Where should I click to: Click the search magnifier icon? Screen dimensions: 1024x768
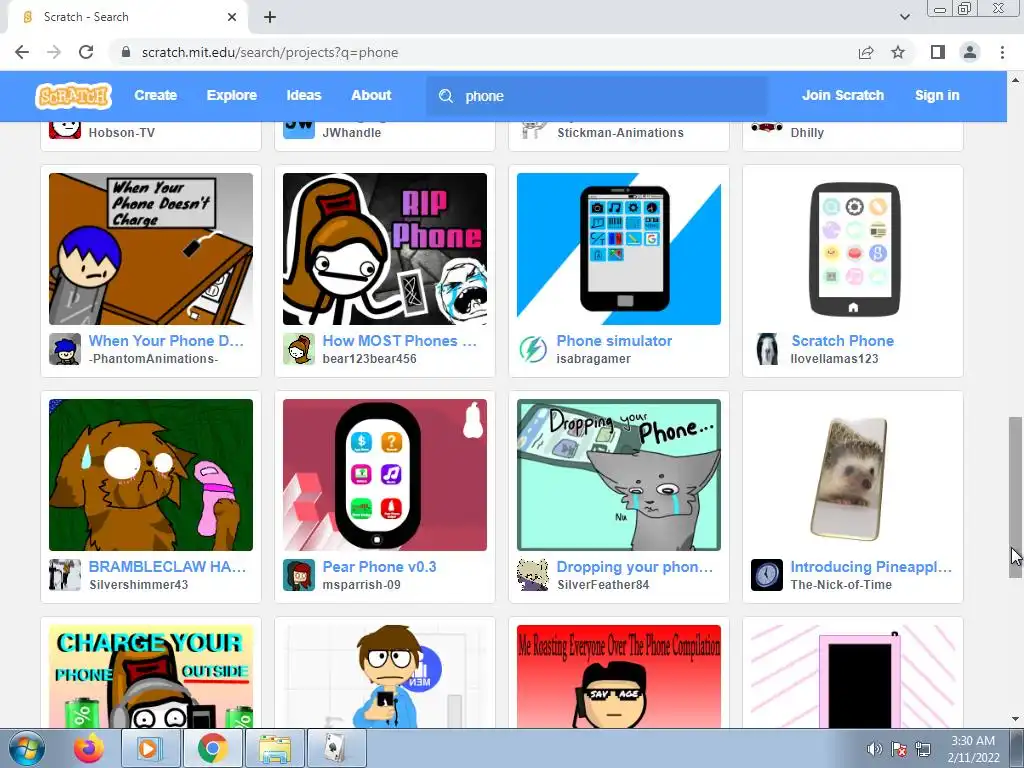coord(446,96)
